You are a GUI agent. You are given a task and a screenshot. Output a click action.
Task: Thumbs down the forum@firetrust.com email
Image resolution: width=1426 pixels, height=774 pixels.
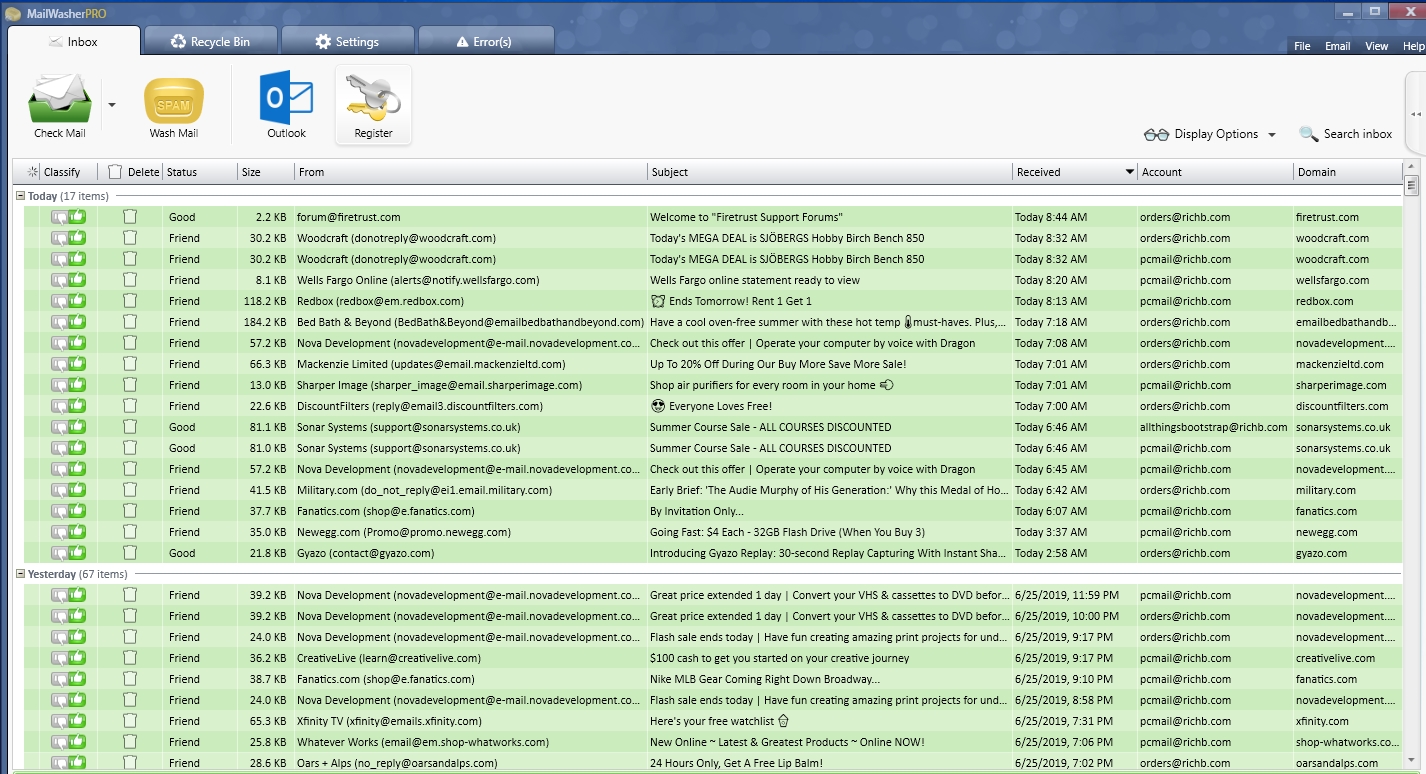(60, 217)
